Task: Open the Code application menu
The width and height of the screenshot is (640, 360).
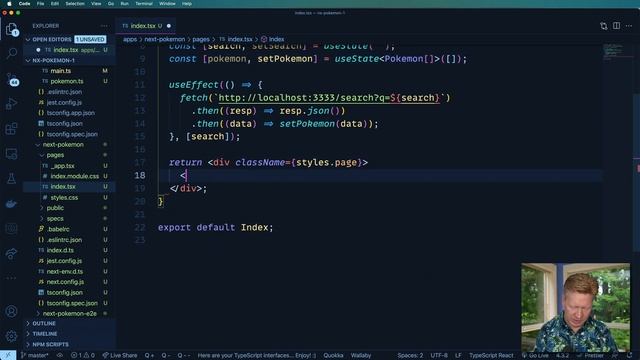Action: (24, 4)
